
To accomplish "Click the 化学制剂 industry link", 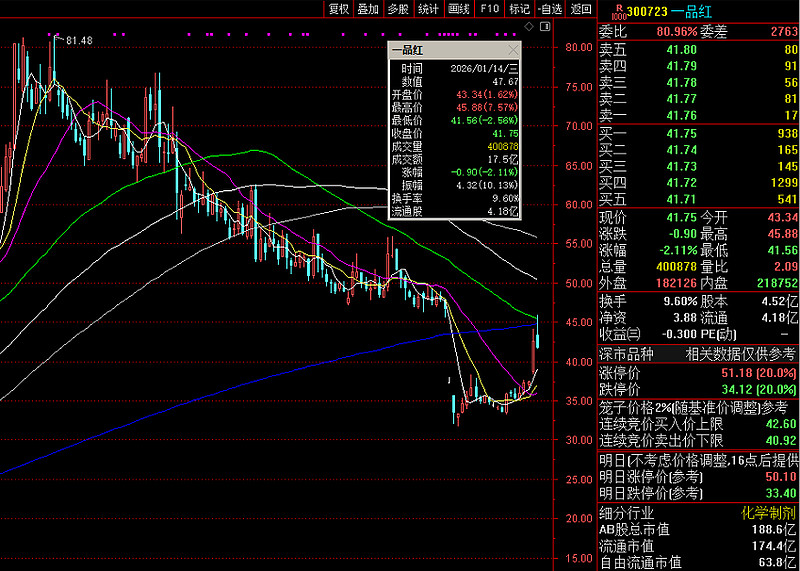I will (769, 512).
